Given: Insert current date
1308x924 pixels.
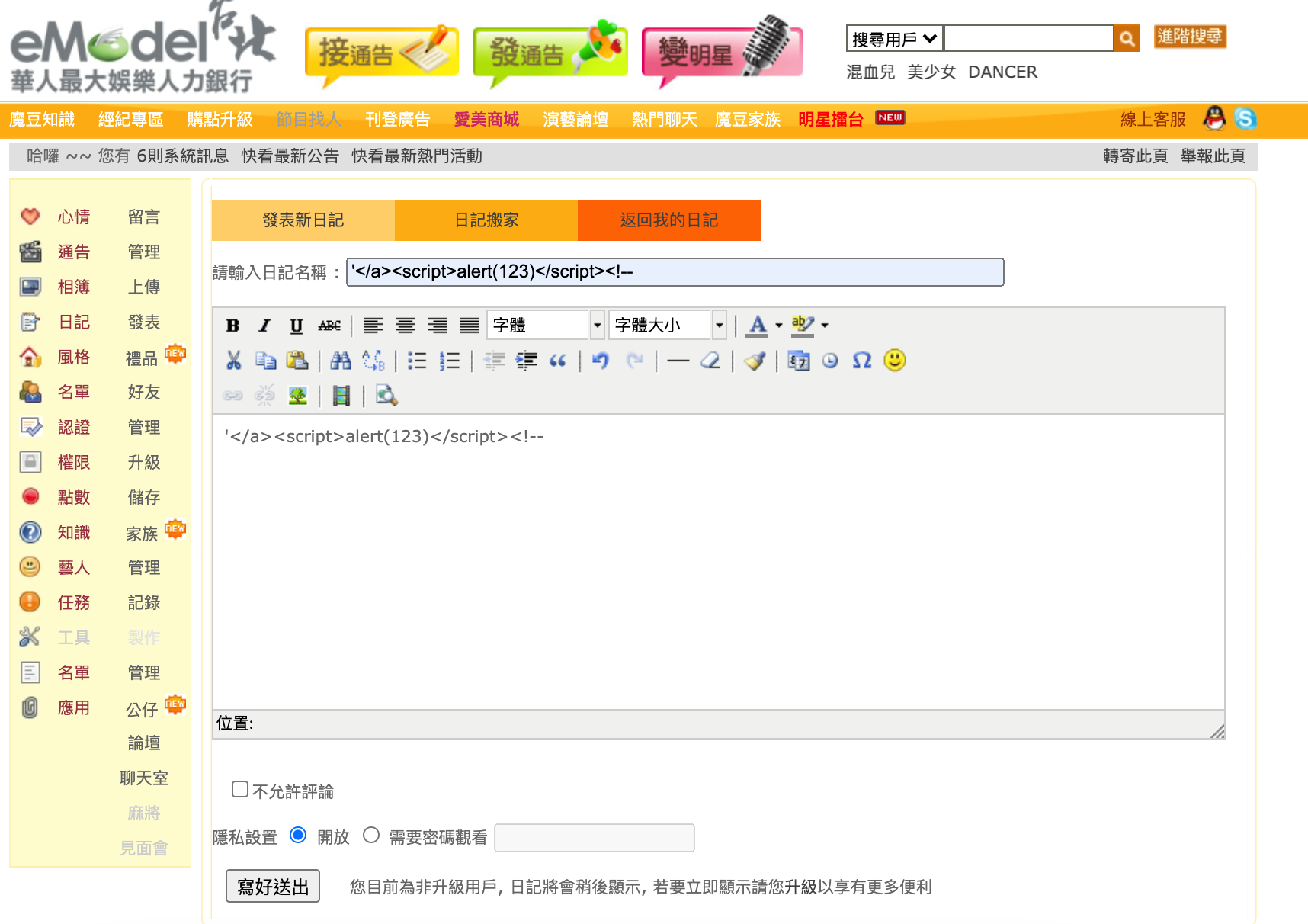Looking at the screenshot, I should click(799, 361).
